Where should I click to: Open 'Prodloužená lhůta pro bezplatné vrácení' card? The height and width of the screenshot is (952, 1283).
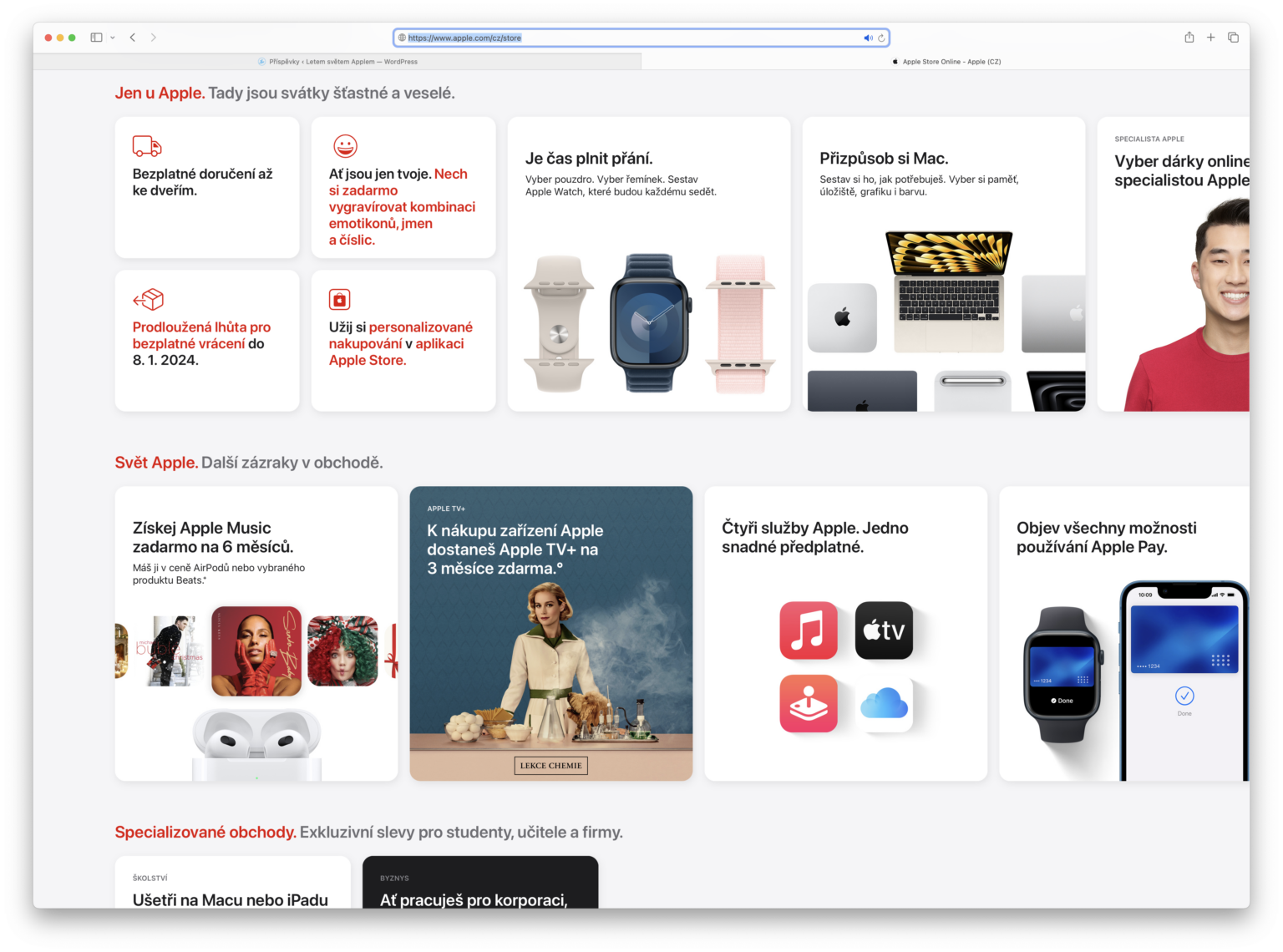[x=207, y=341]
